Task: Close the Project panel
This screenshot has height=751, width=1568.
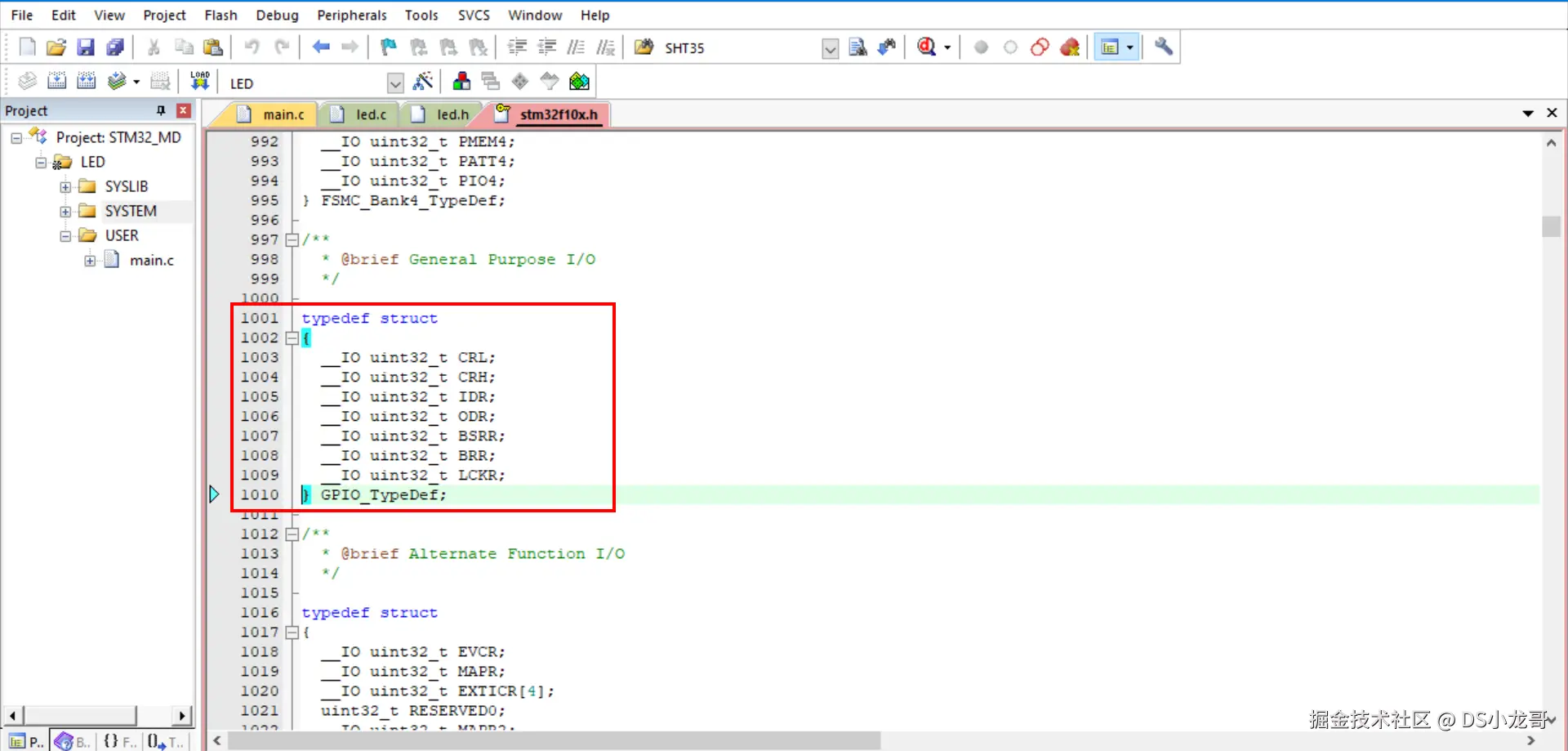Action: (184, 110)
